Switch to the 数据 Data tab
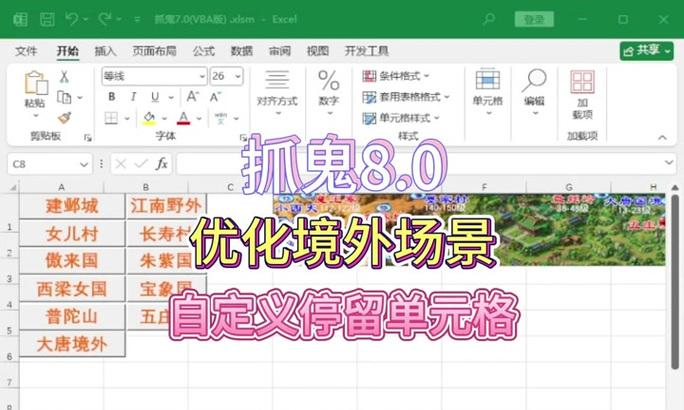The image size is (684, 410). [242, 51]
